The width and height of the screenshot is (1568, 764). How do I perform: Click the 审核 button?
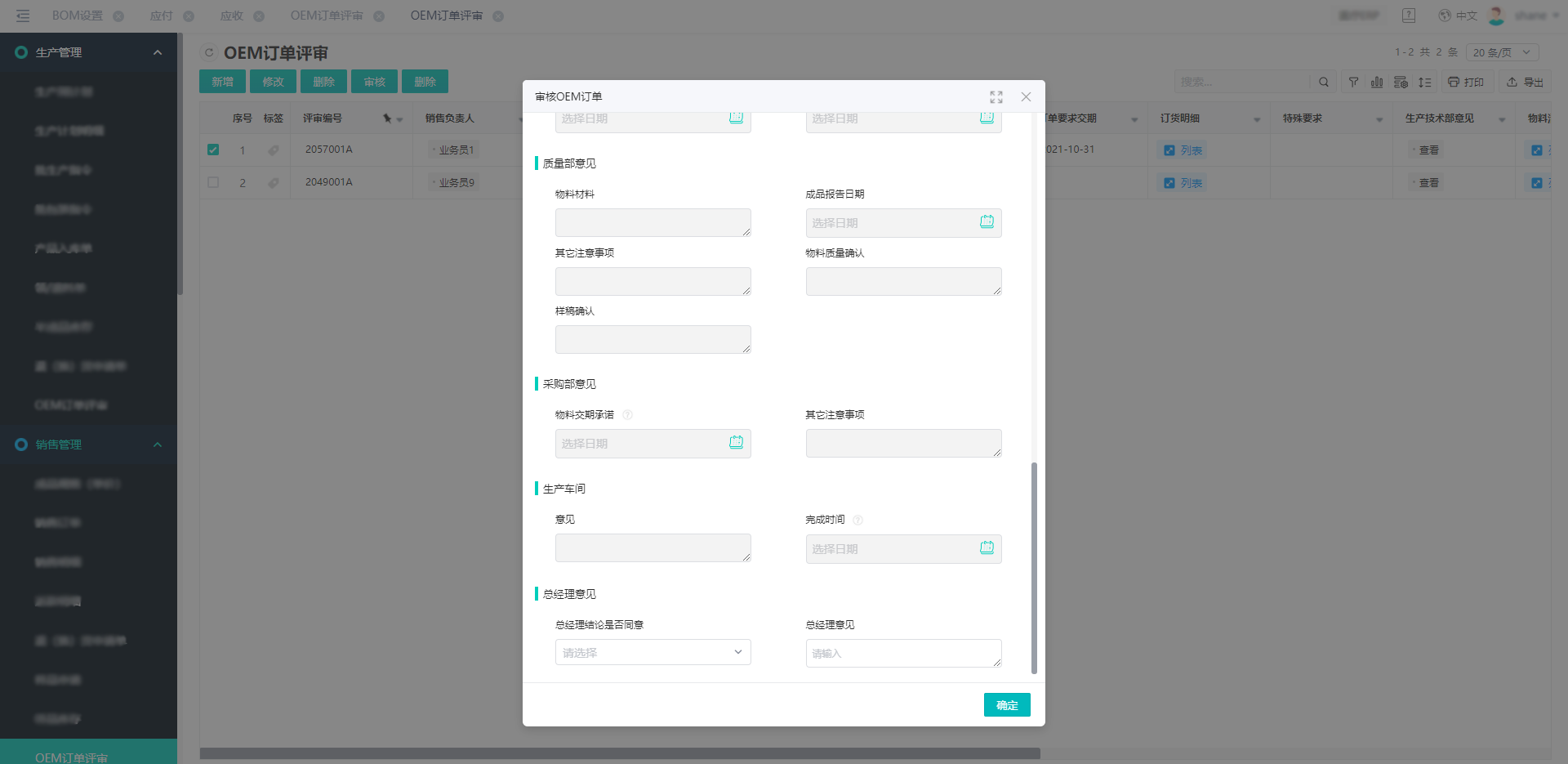point(374,82)
